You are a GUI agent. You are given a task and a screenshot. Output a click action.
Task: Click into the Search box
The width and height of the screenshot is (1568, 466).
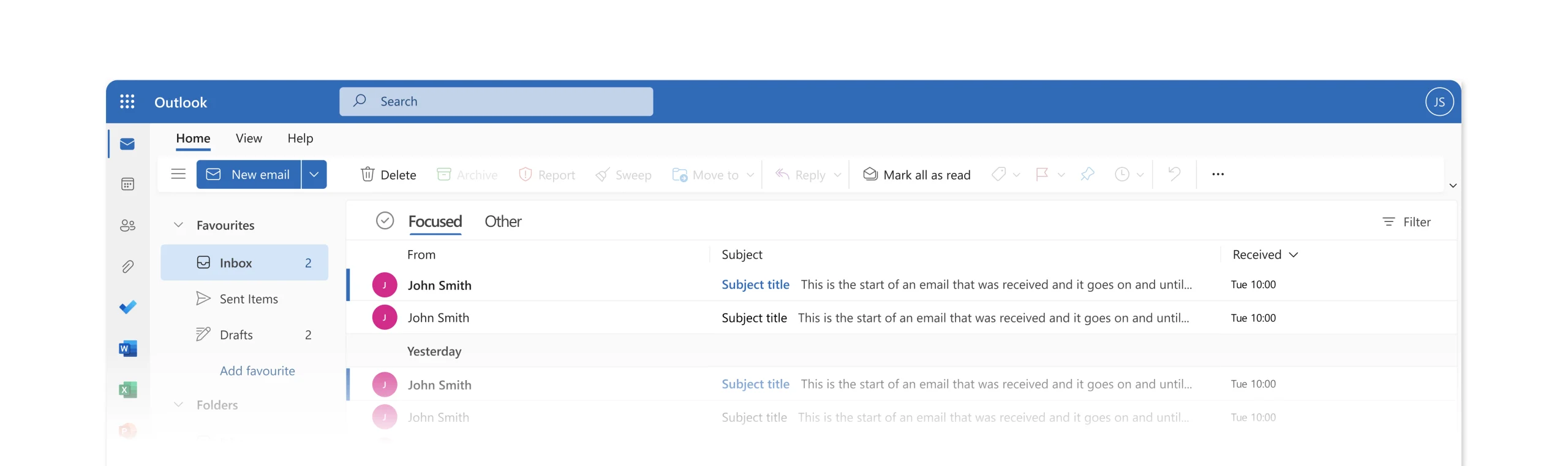[x=496, y=102]
